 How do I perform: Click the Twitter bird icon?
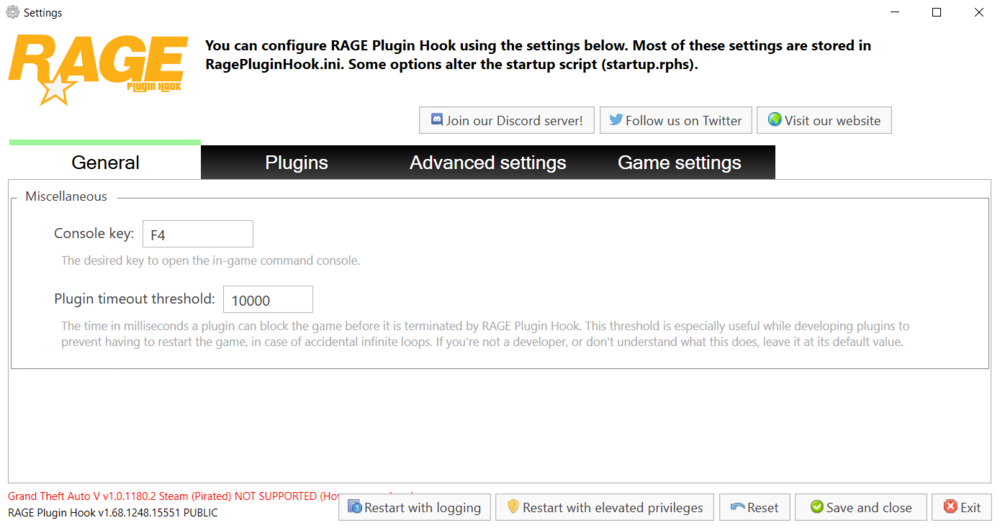point(615,119)
